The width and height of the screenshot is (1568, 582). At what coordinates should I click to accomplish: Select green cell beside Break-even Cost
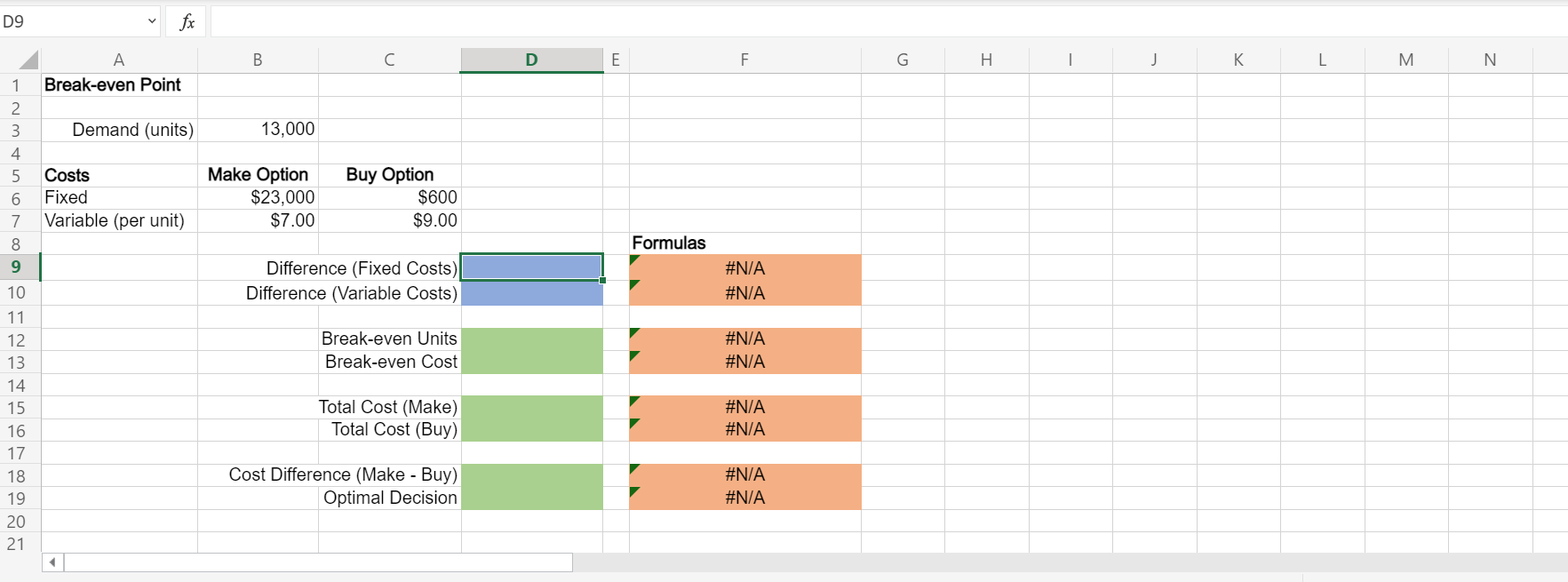coord(531,362)
